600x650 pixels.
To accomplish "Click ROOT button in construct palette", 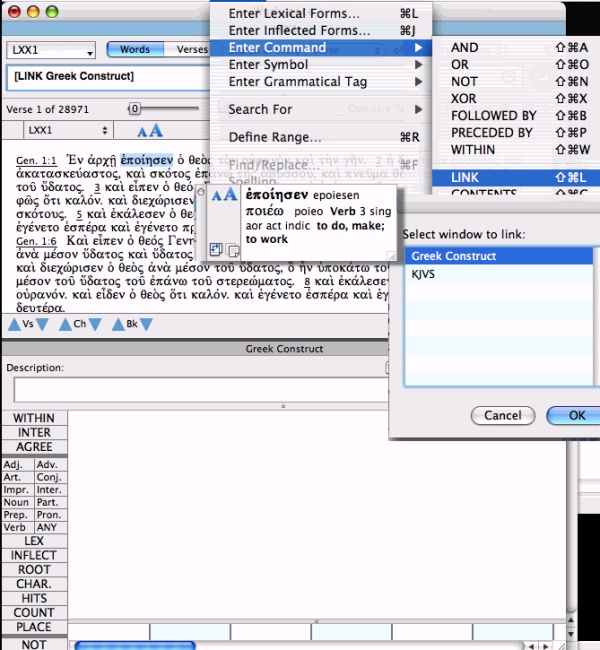I will pos(34,570).
